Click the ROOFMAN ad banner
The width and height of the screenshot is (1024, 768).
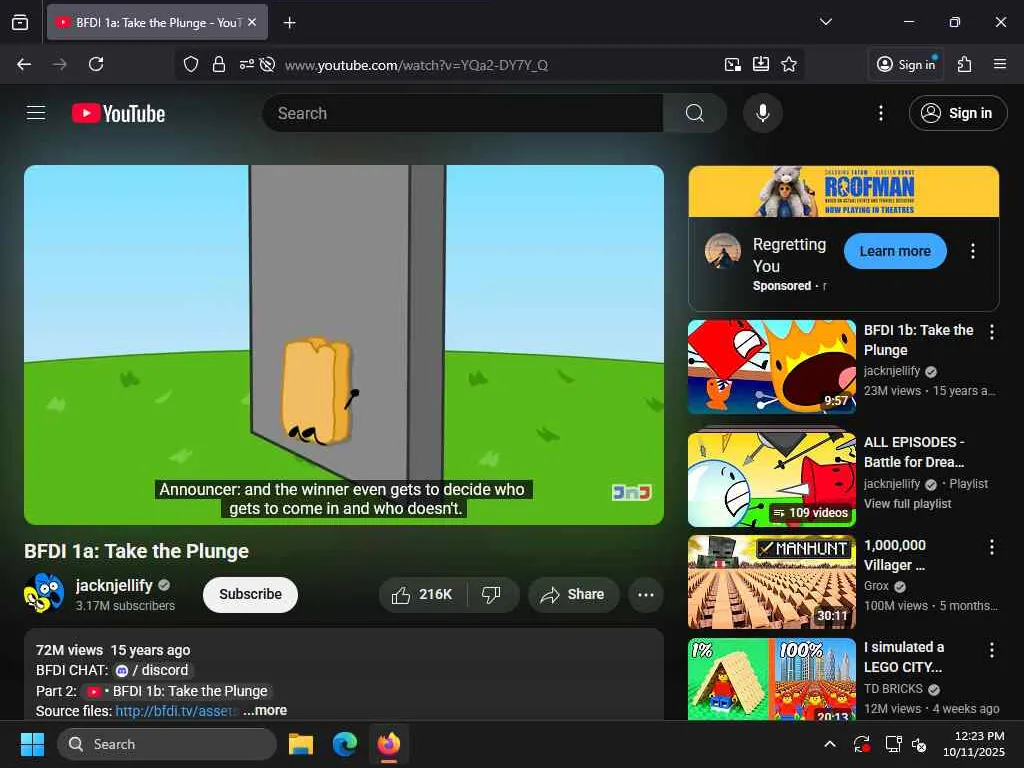pyautogui.click(x=843, y=191)
